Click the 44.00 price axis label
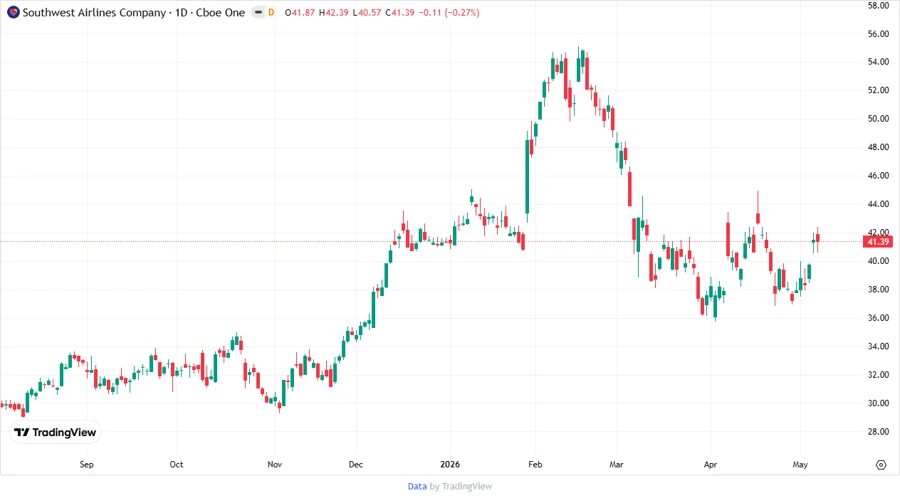This screenshot has width=900, height=498. pos(878,204)
